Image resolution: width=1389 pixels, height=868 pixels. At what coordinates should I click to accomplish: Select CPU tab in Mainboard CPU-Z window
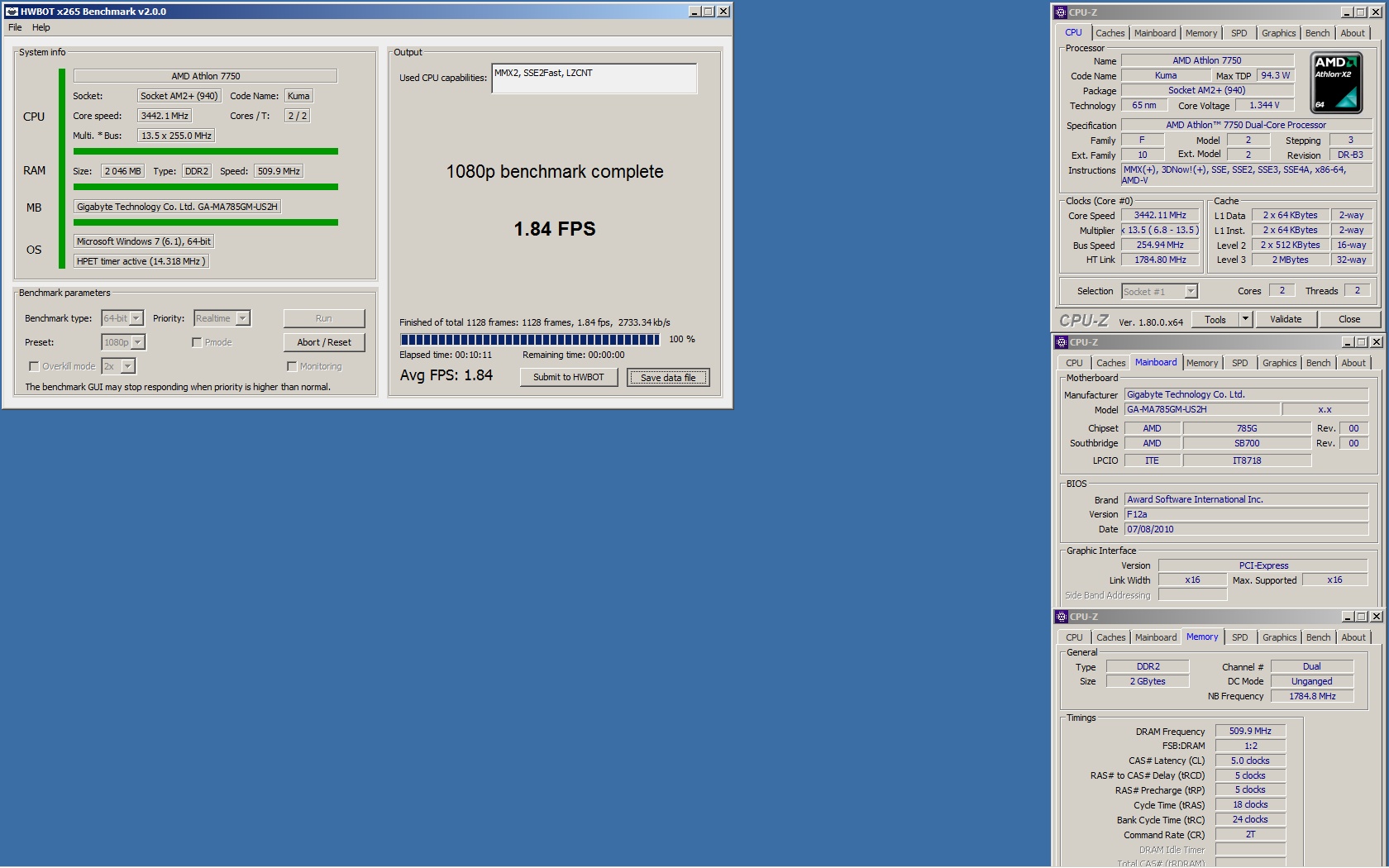1074,363
